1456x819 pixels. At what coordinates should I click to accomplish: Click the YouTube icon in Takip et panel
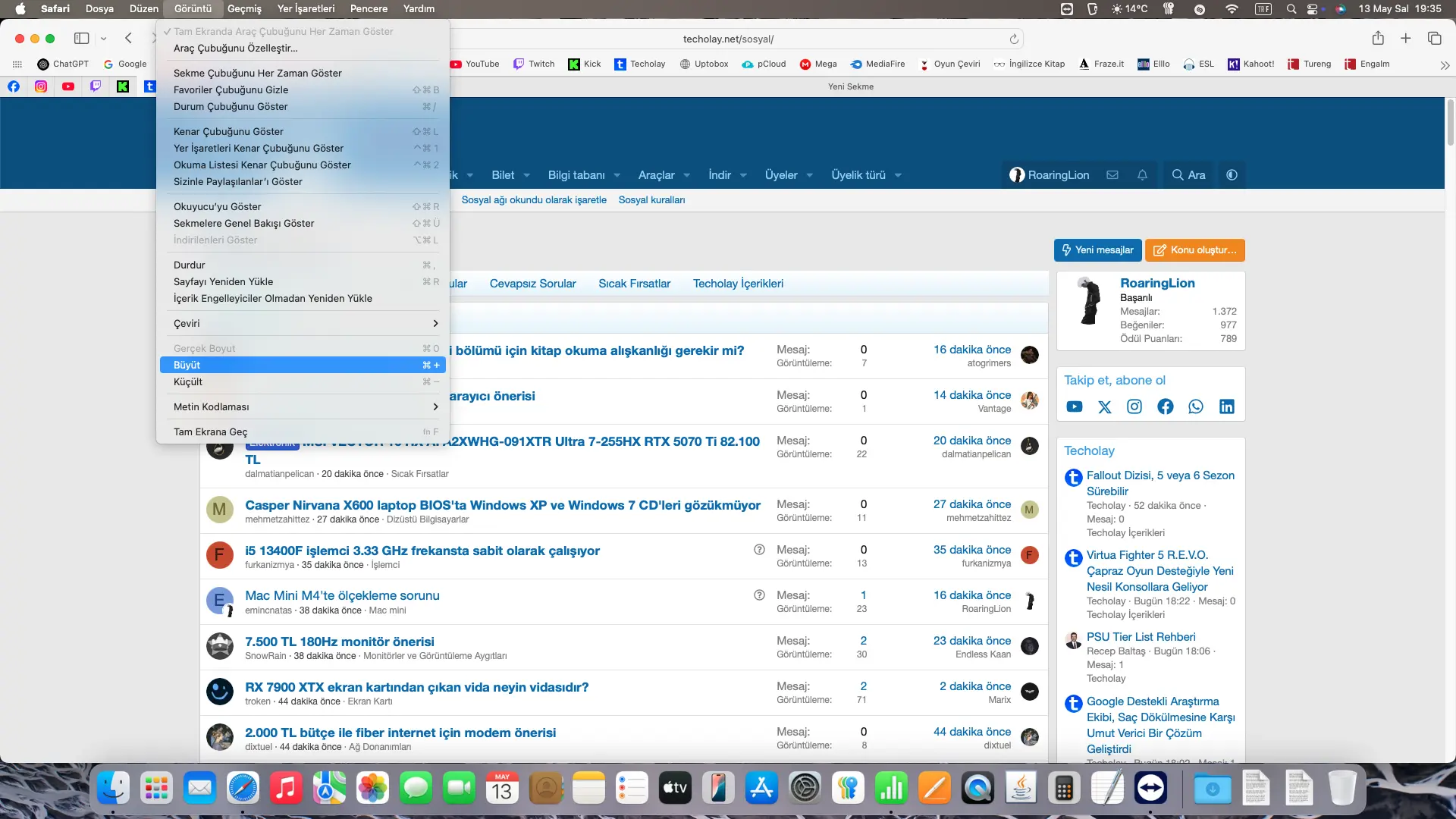[x=1075, y=407]
